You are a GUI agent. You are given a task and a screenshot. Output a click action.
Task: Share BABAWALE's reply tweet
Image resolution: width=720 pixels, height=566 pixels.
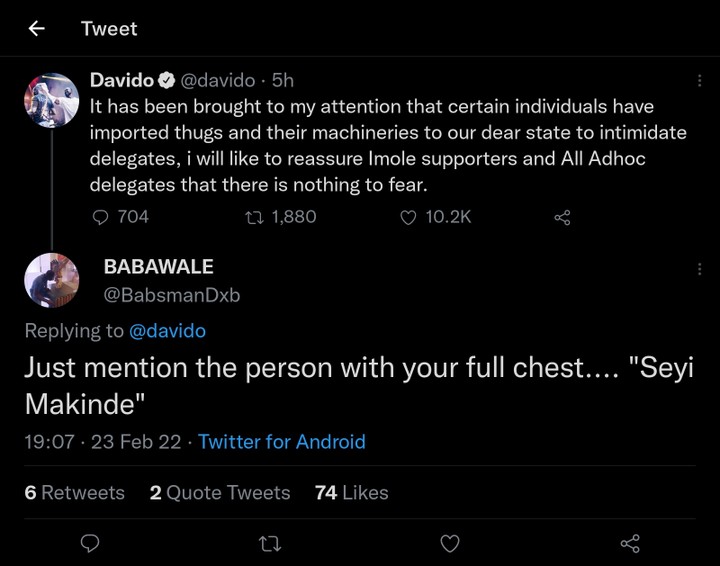(630, 543)
